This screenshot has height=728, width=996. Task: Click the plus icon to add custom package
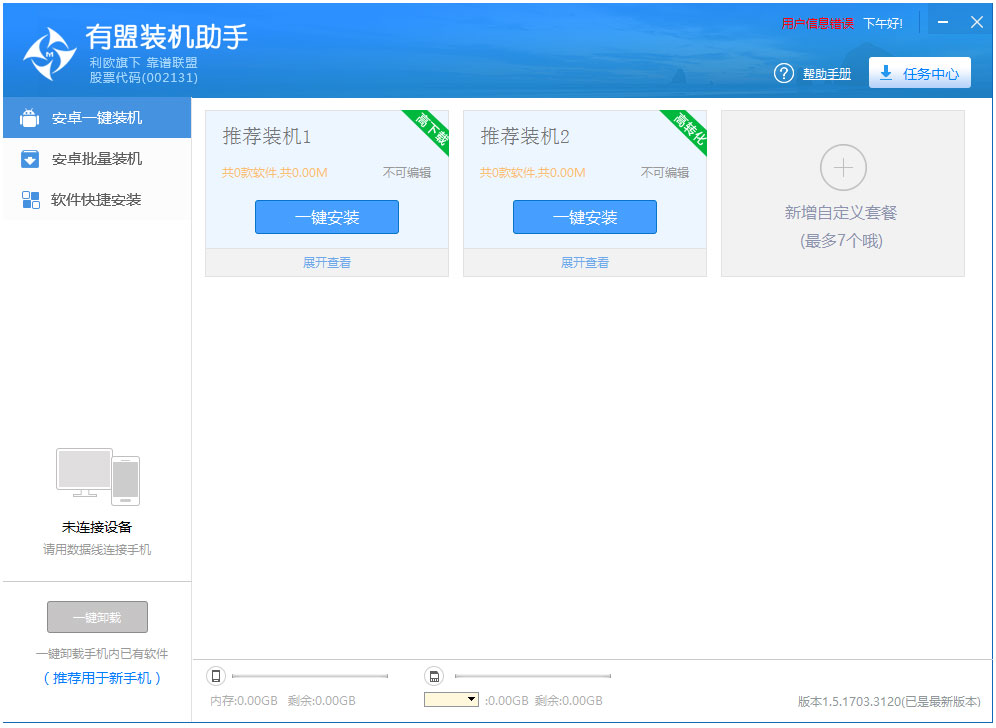843,167
